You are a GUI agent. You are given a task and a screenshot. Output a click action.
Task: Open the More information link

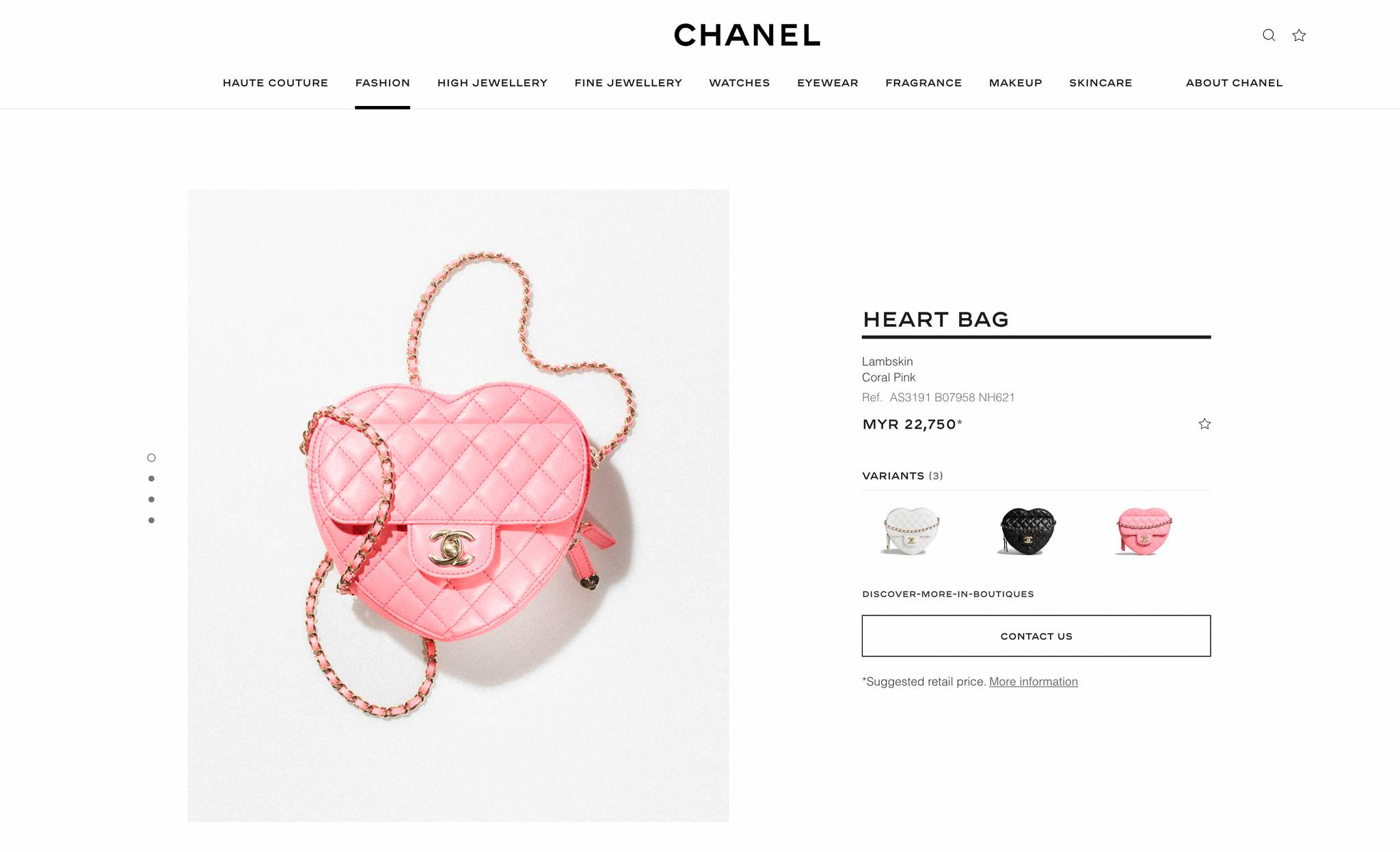click(1034, 682)
